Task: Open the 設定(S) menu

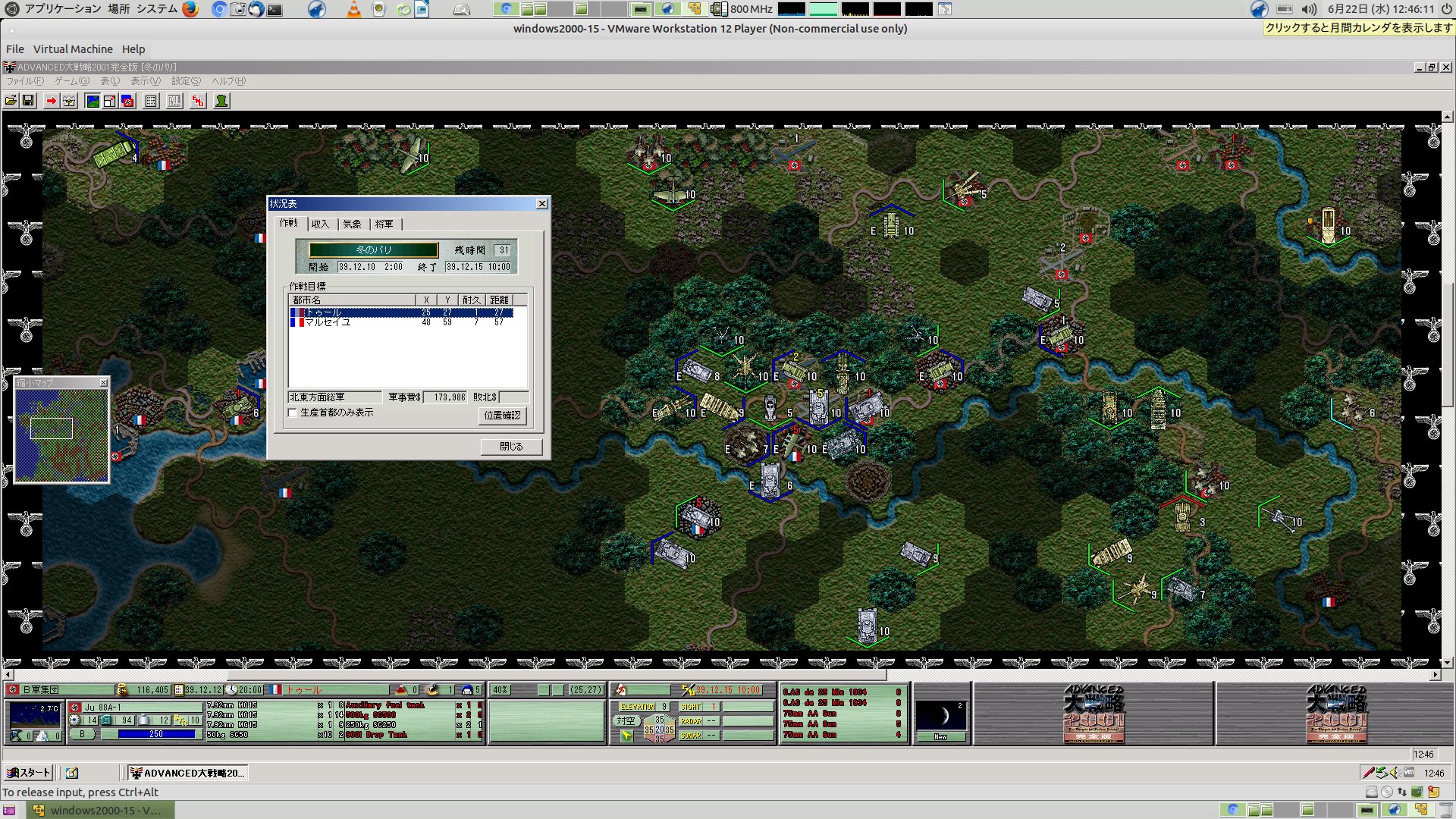Action: point(186,81)
